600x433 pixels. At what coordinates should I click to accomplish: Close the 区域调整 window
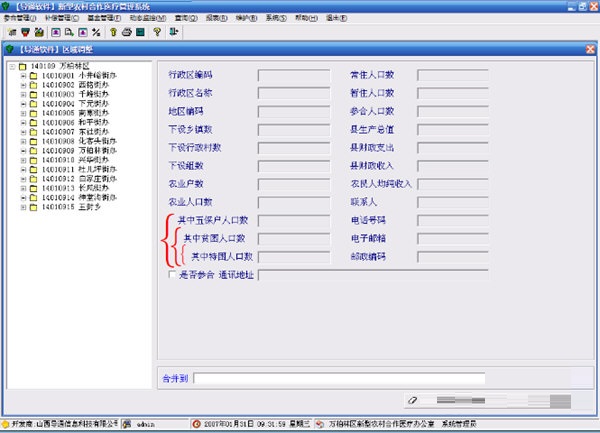pyautogui.click(x=590, y=49)
